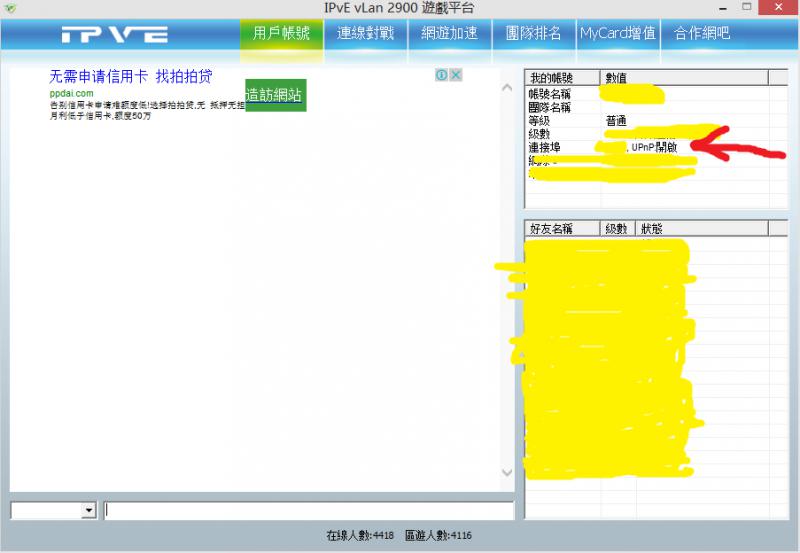The image size is (800, 553).
Task: Click the ad description text about 信用卡
Action: point(147,110)
